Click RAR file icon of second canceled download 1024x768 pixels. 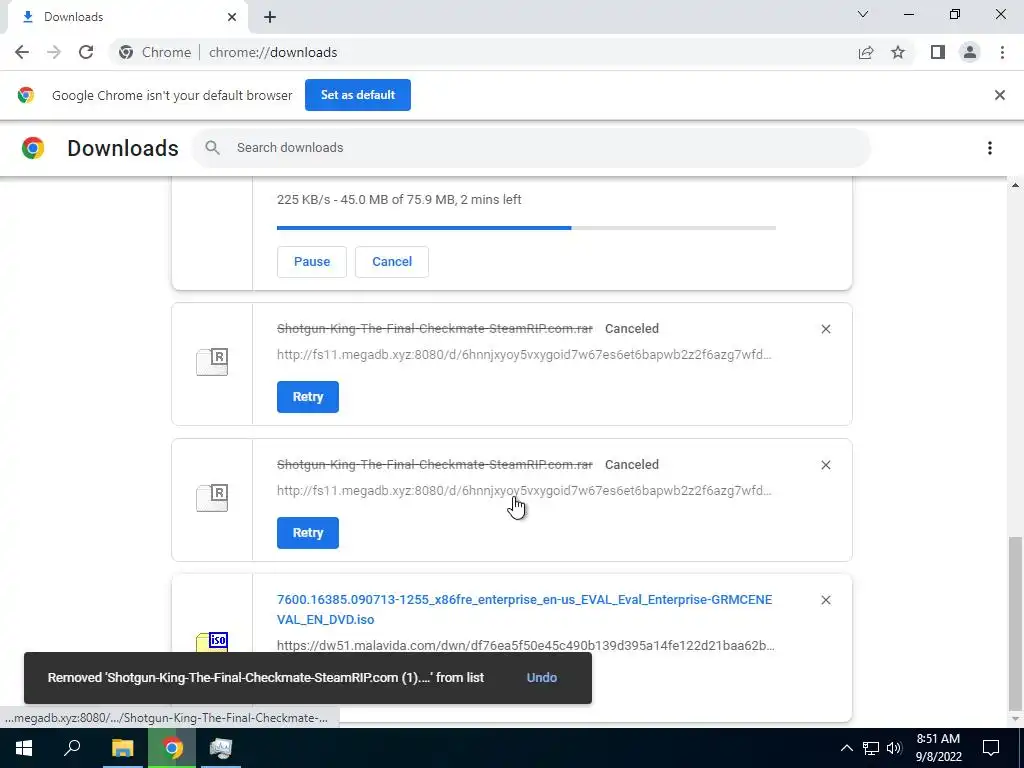212,498
